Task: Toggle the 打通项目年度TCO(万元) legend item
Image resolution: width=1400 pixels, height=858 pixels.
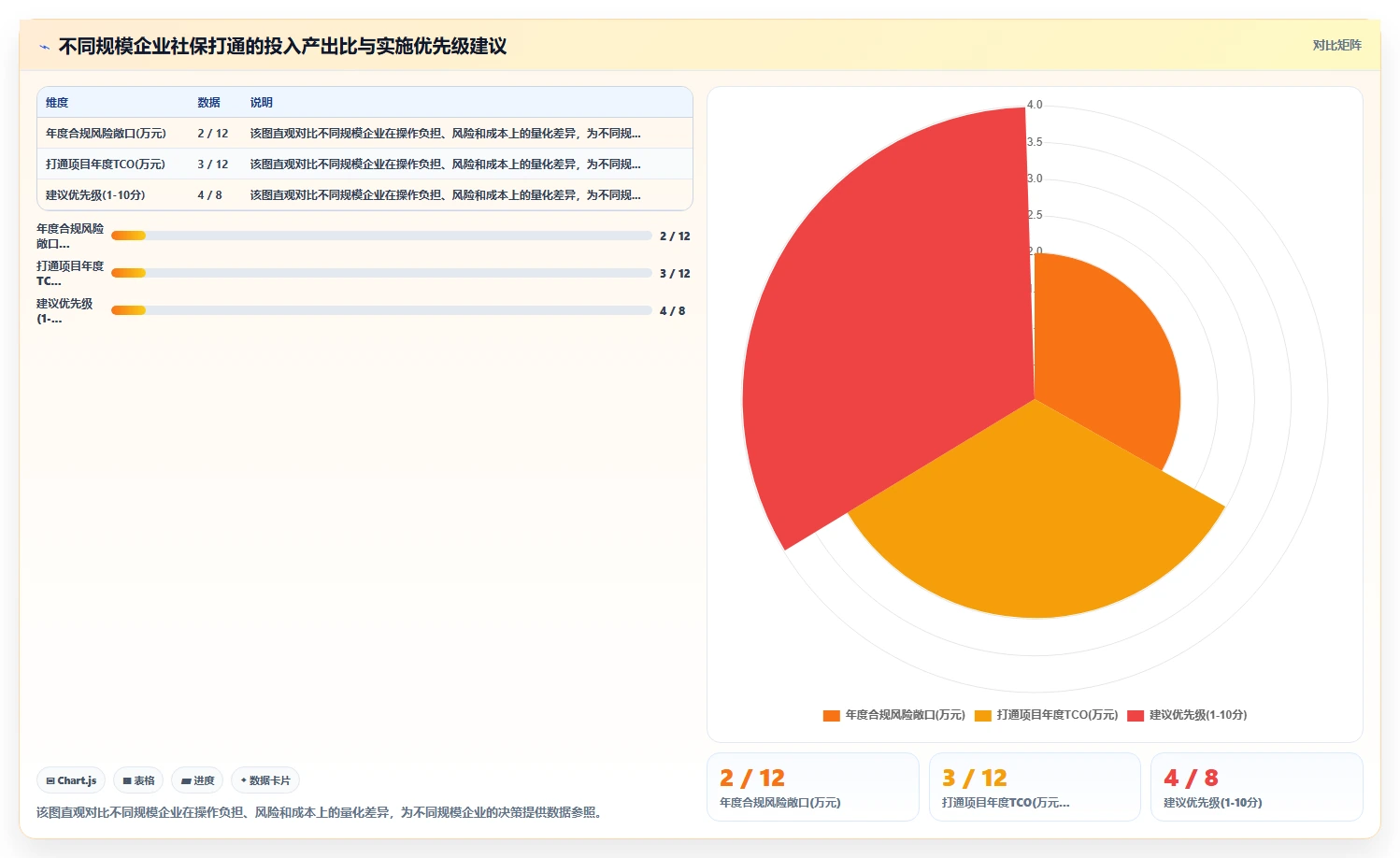Action: 1046,715
